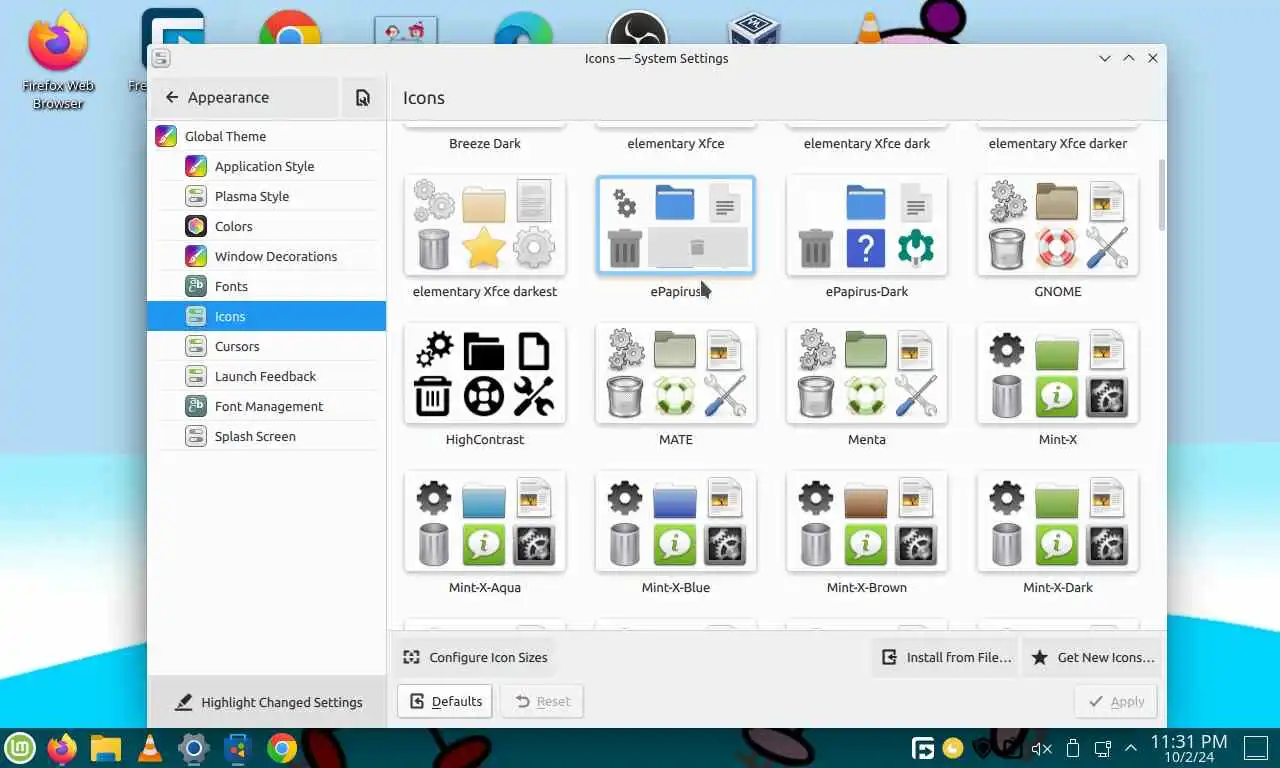Screen dimensions: 1280x768
Task: Click the yellow circle tray icon
Action: pyautogui.click(x=953, y=748)
